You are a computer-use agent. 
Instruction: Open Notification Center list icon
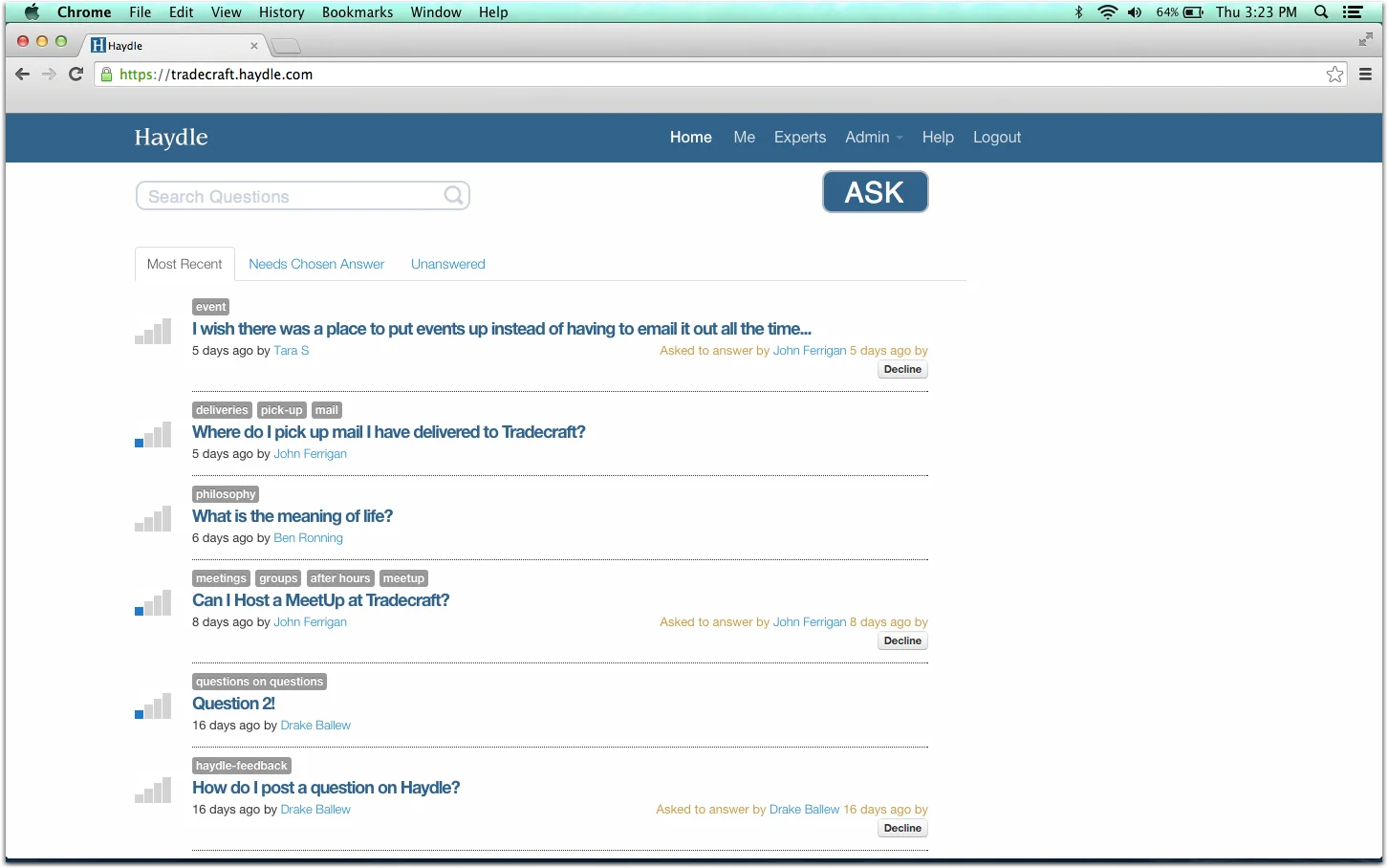1353,12
